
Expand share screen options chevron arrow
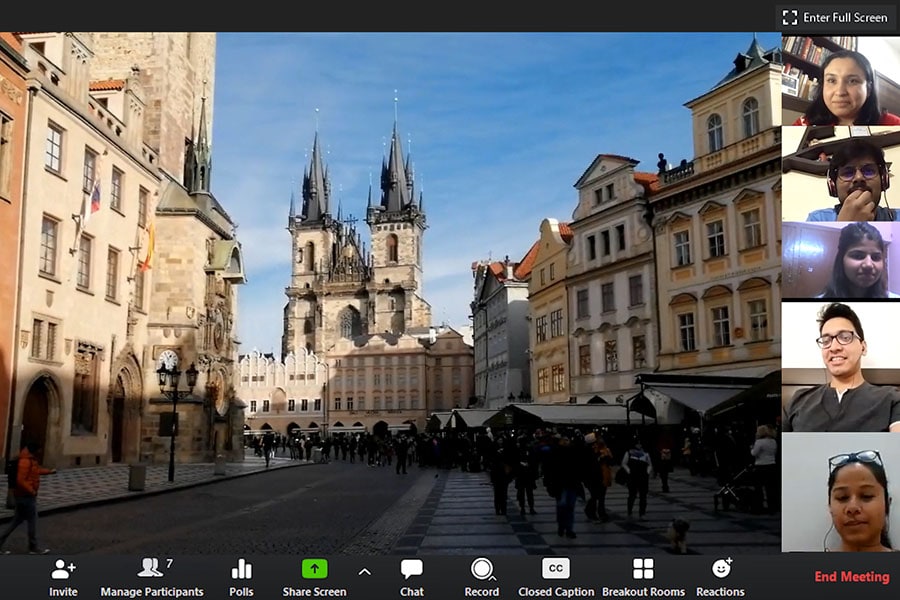364,571
